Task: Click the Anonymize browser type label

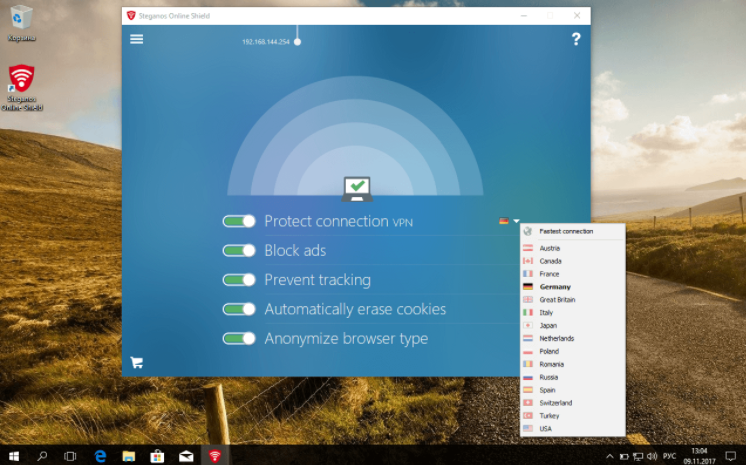Action: [x=346, y=338]
